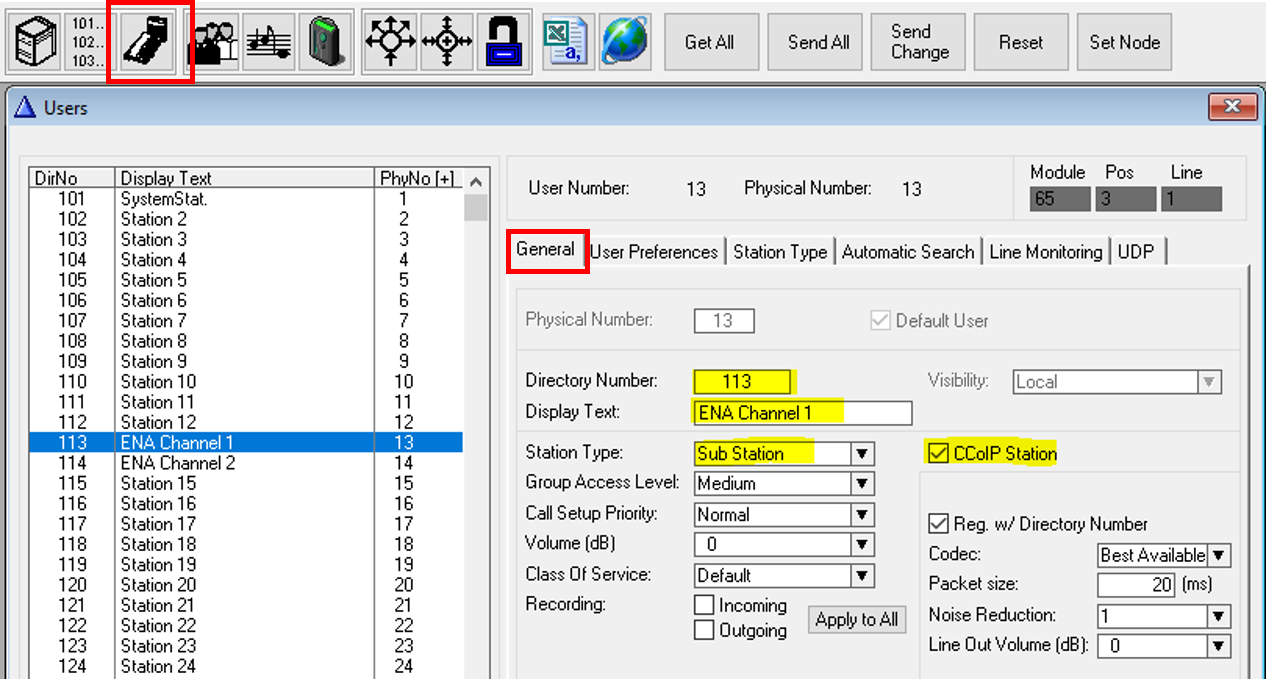Click the music notes audio icon
The height and width of the screenshot is (679, 1266).
pos(270,42)
